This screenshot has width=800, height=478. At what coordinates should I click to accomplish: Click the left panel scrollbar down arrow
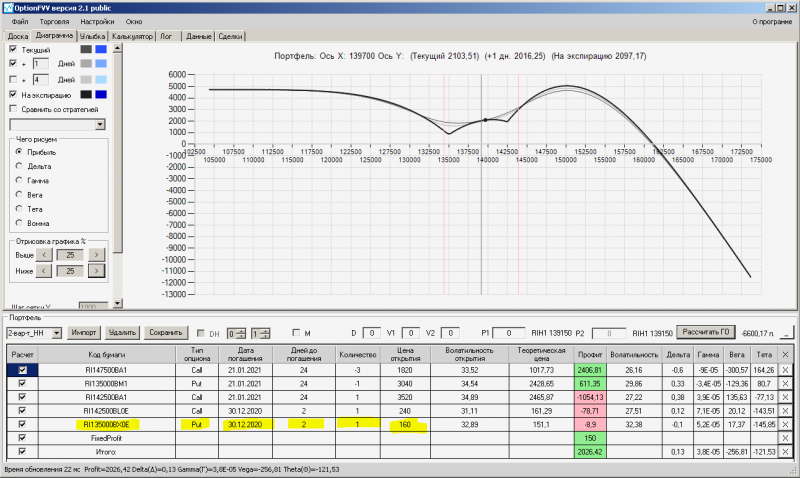[118, 303]
